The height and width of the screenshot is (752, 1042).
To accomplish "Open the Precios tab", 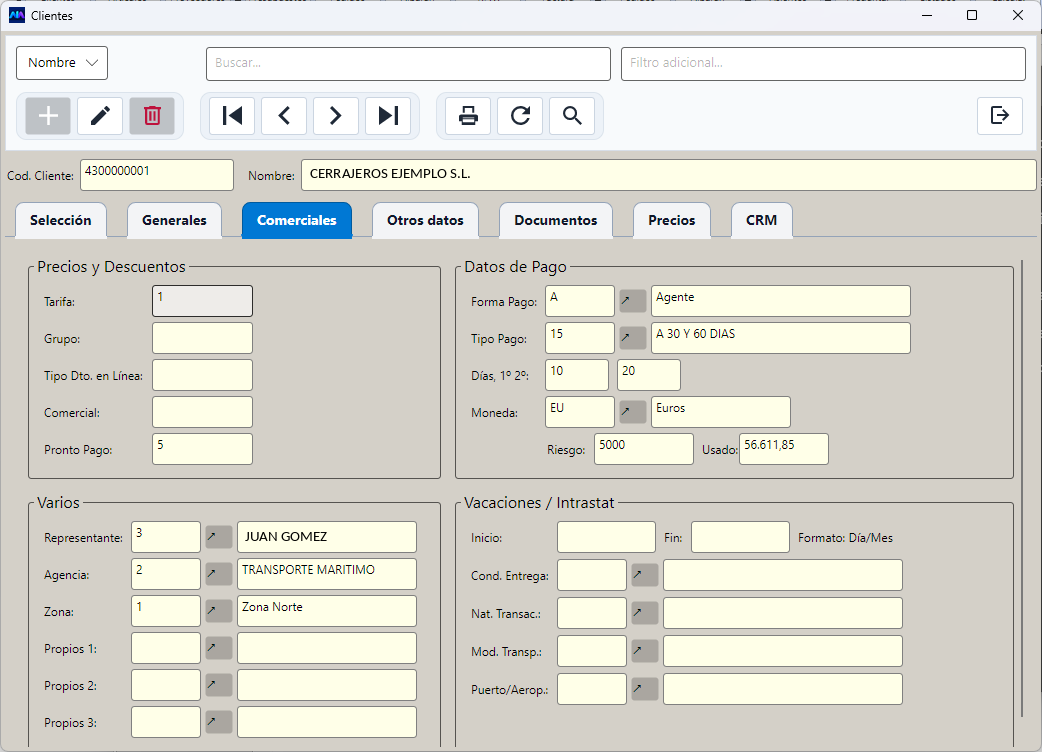I will pos(672,221).
